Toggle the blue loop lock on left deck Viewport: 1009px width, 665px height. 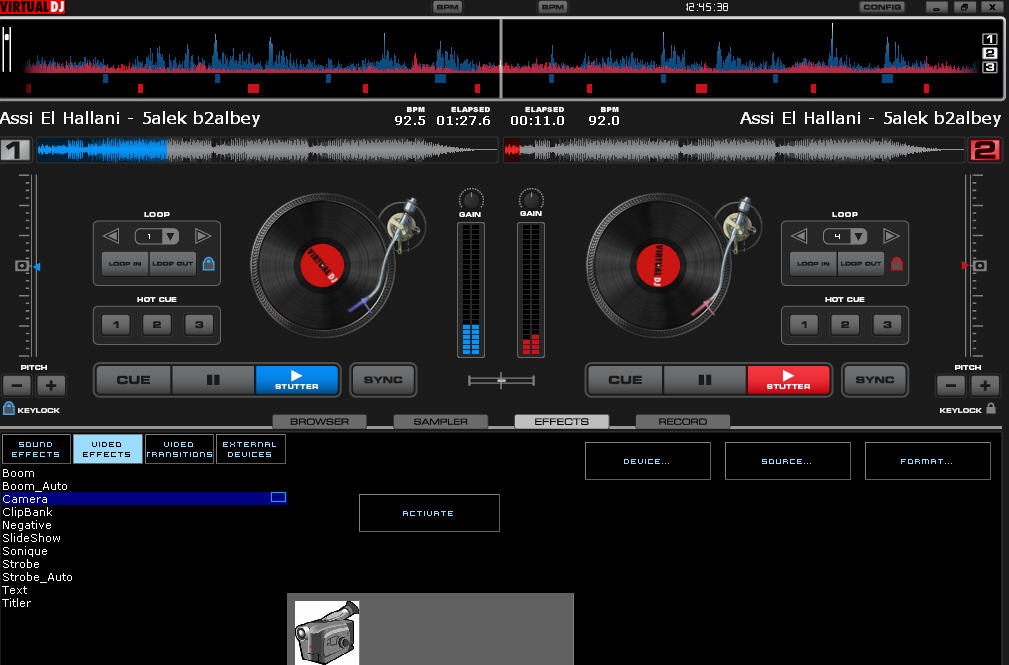[208, 263]
